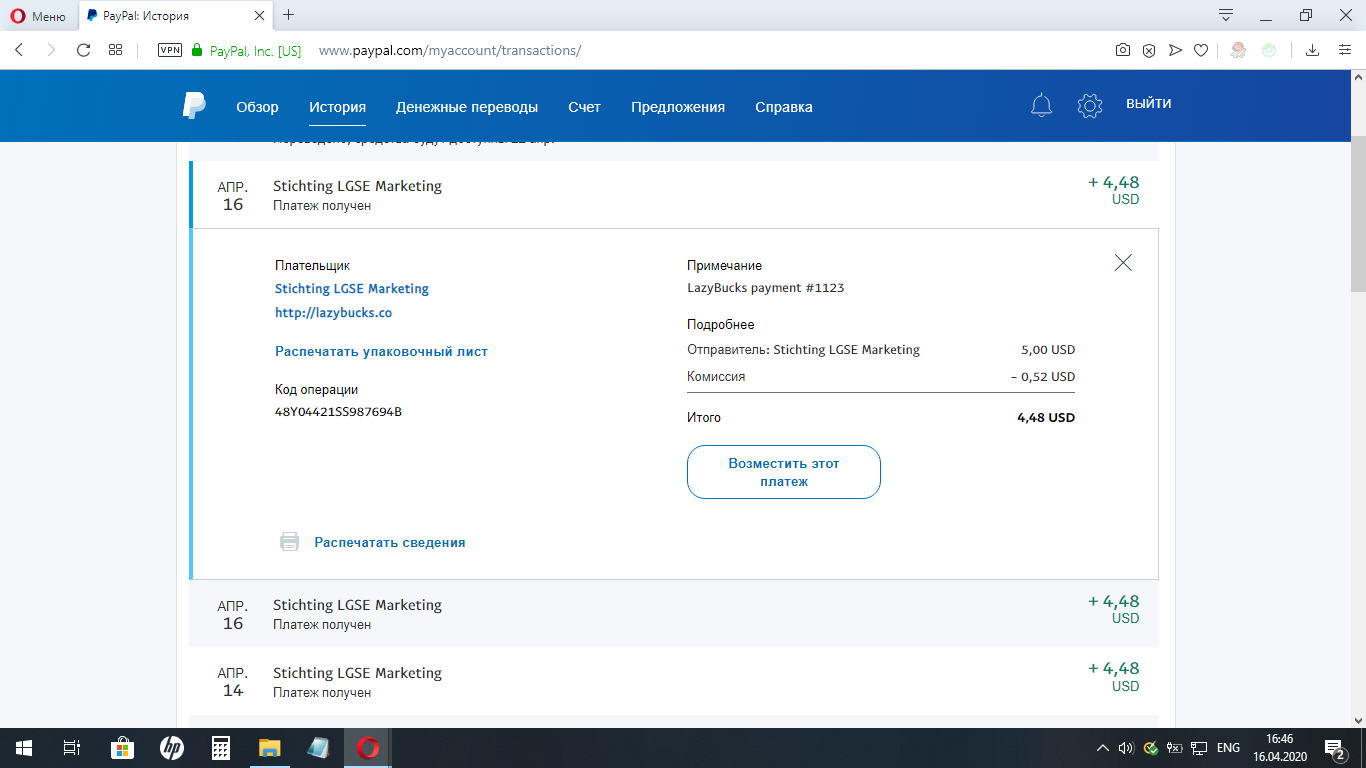
Task: Open a new browser tab with plus
Action: tap(289, 15)
